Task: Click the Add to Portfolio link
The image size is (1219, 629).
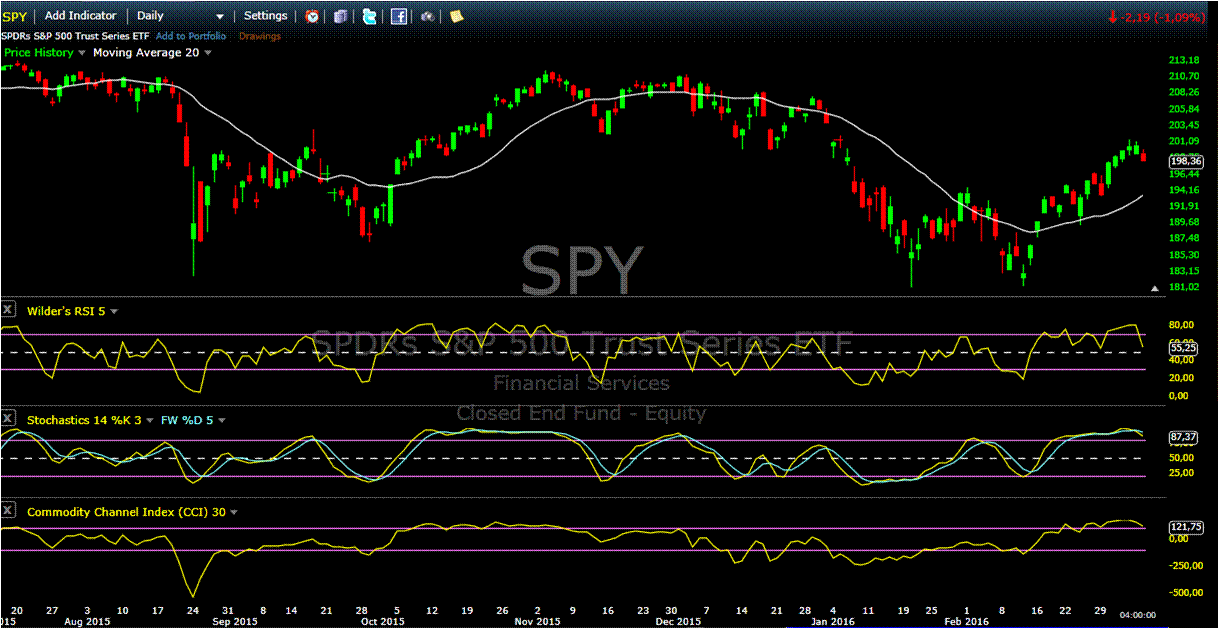Action: coord(192,36)
